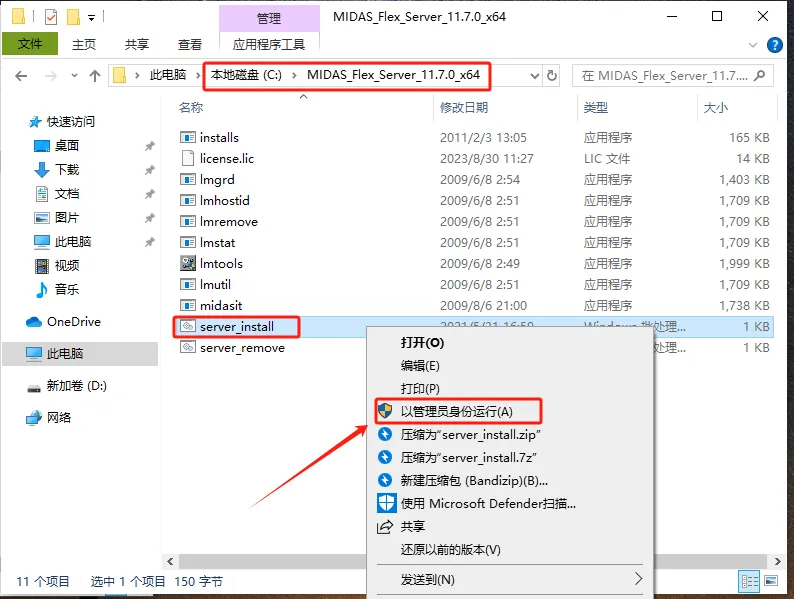Viewport: 794px width, 599px height.
Task: Click horizontal scrollbar left arrow
Action: tap(170, 561)
